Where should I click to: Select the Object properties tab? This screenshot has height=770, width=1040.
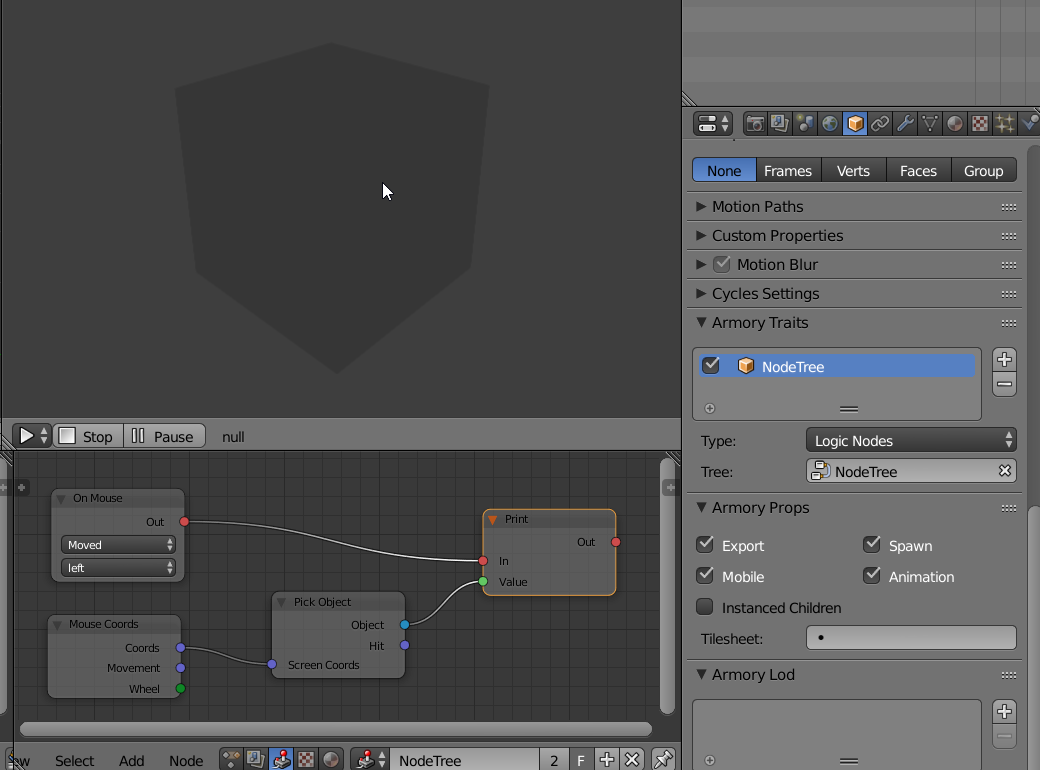coord(855,123)
